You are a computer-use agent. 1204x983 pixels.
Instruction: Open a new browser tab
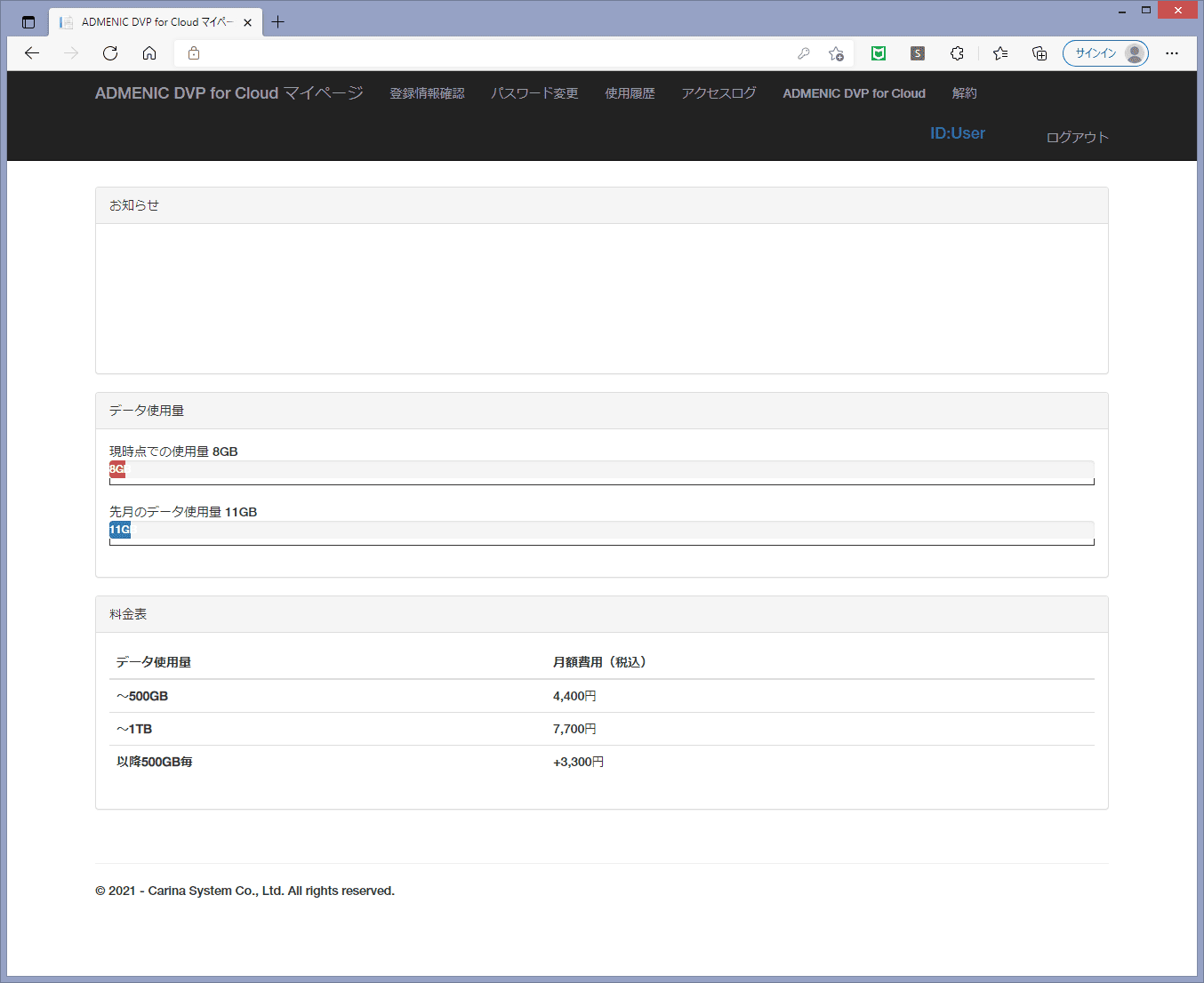coord(278,22)
